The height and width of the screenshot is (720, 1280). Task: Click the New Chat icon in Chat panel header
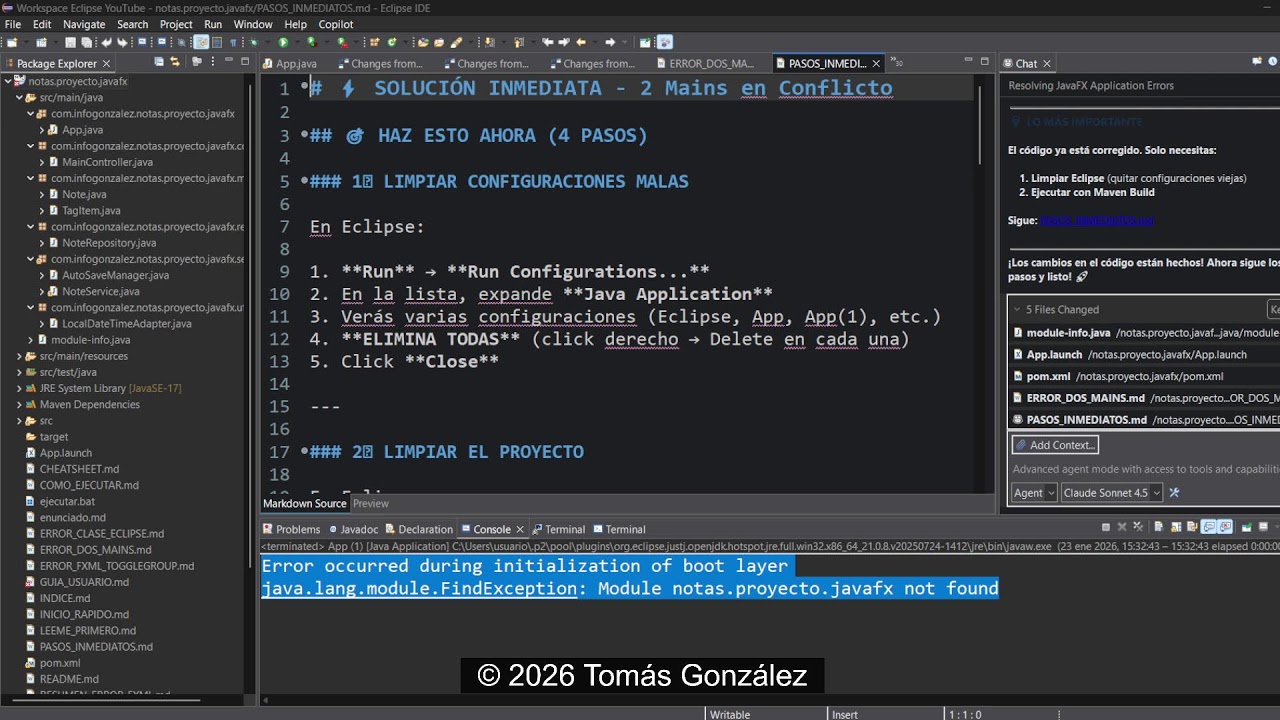pyautogui.click(x=1257, y=61)
